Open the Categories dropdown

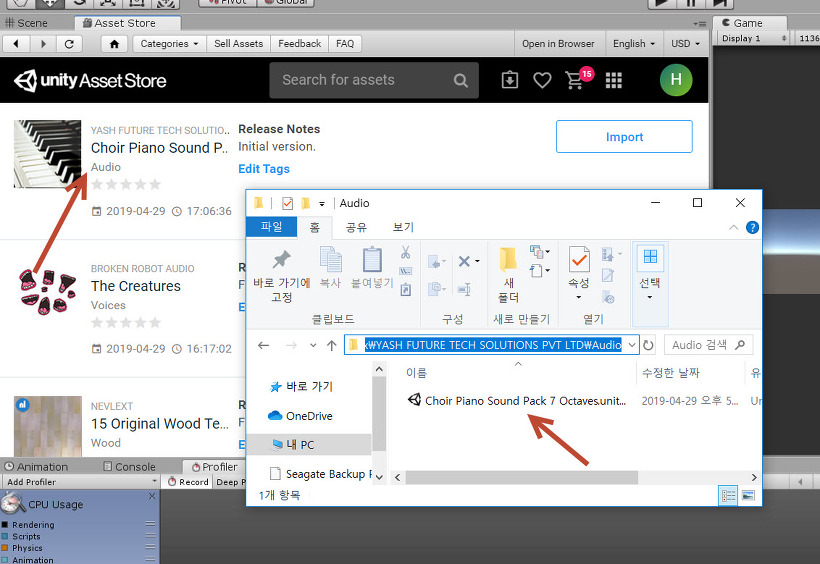point(169,44)
